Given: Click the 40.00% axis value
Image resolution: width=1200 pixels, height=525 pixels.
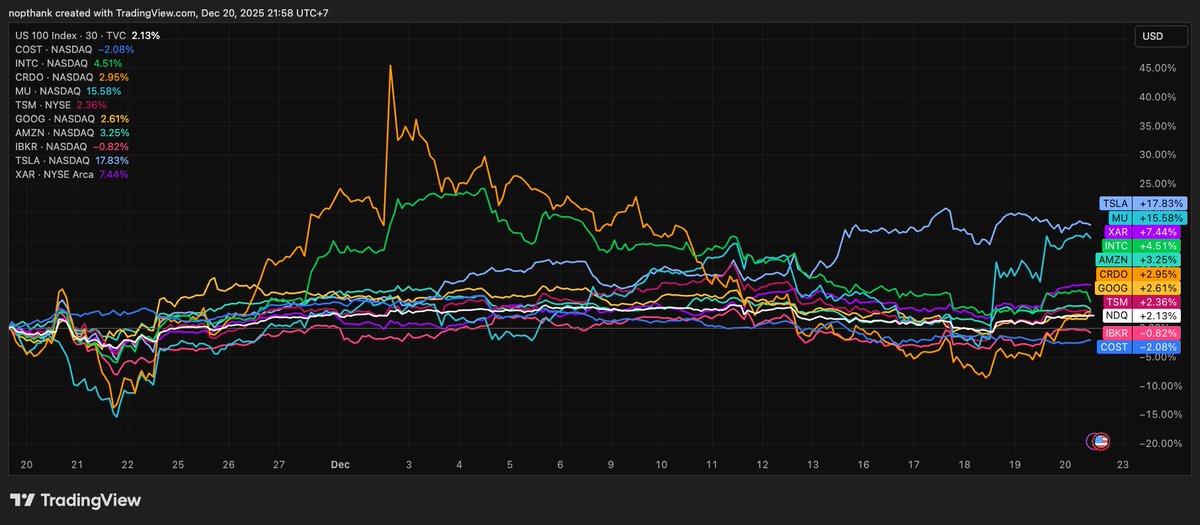Looking at the screenshot, I should coord(1158,97).
